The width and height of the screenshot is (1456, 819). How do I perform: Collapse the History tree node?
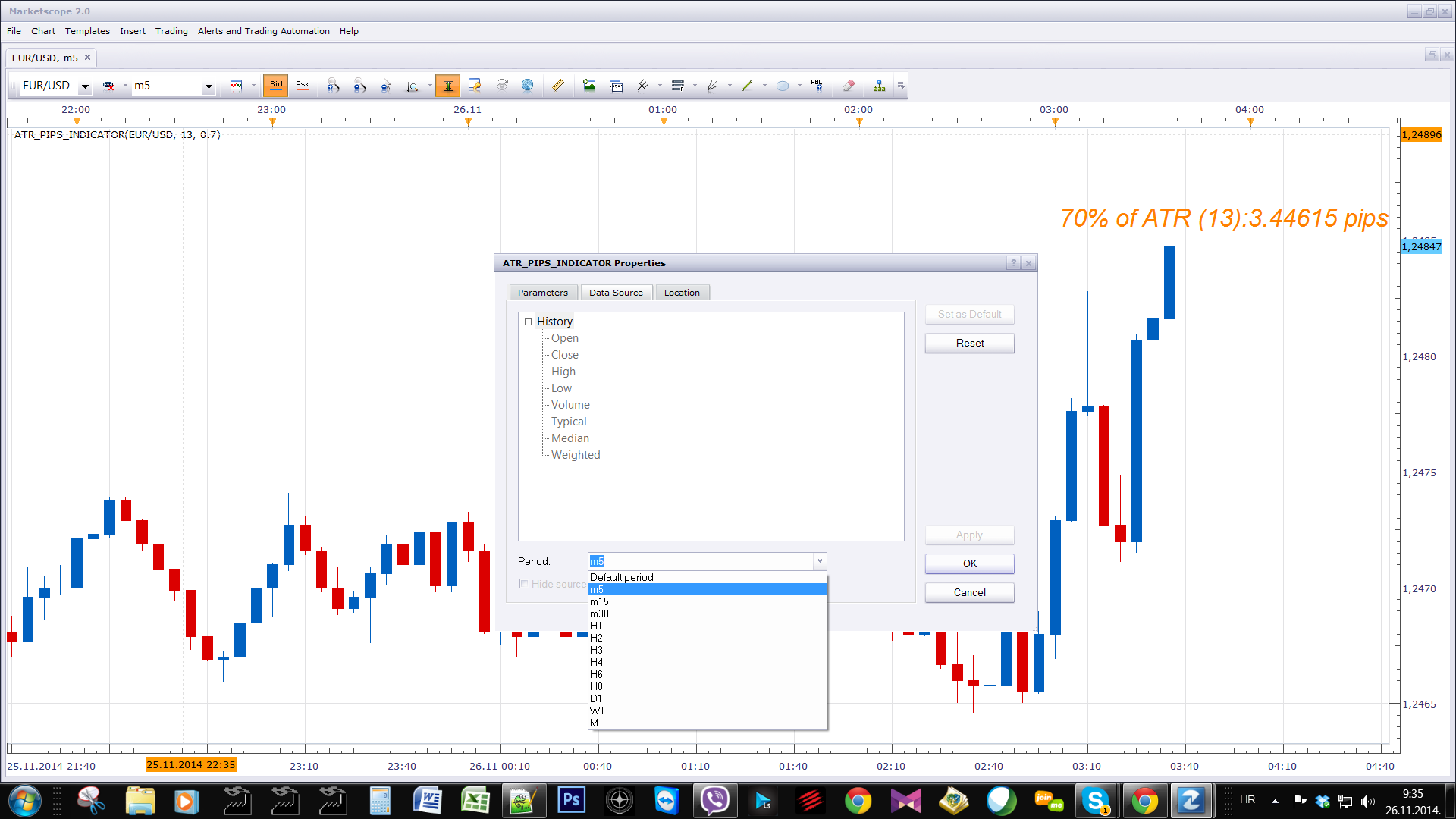coord(529,322)
